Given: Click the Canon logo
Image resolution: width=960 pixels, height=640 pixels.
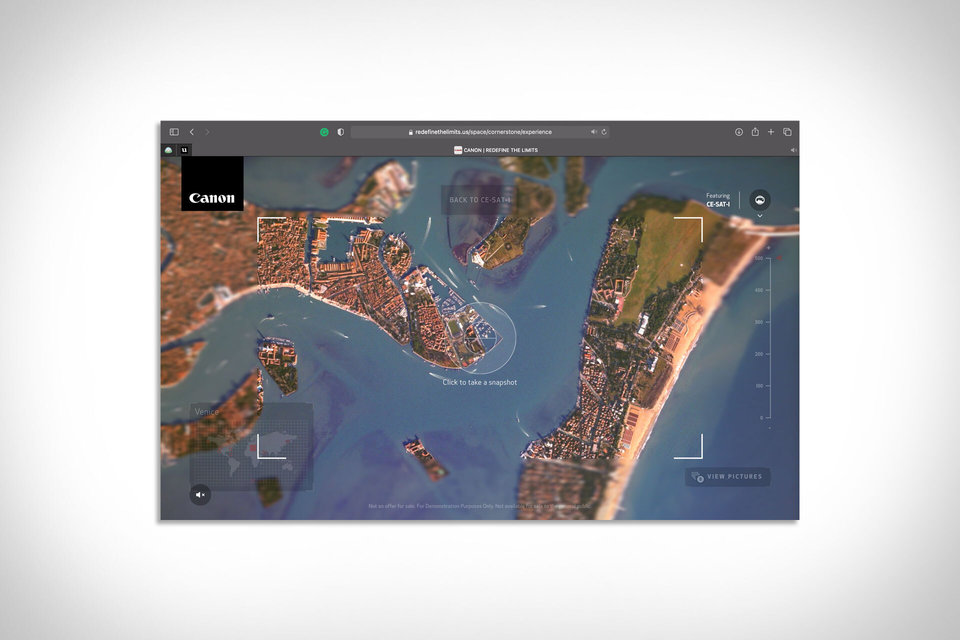Looking at the screenshot, I should (x=212, y=196).
